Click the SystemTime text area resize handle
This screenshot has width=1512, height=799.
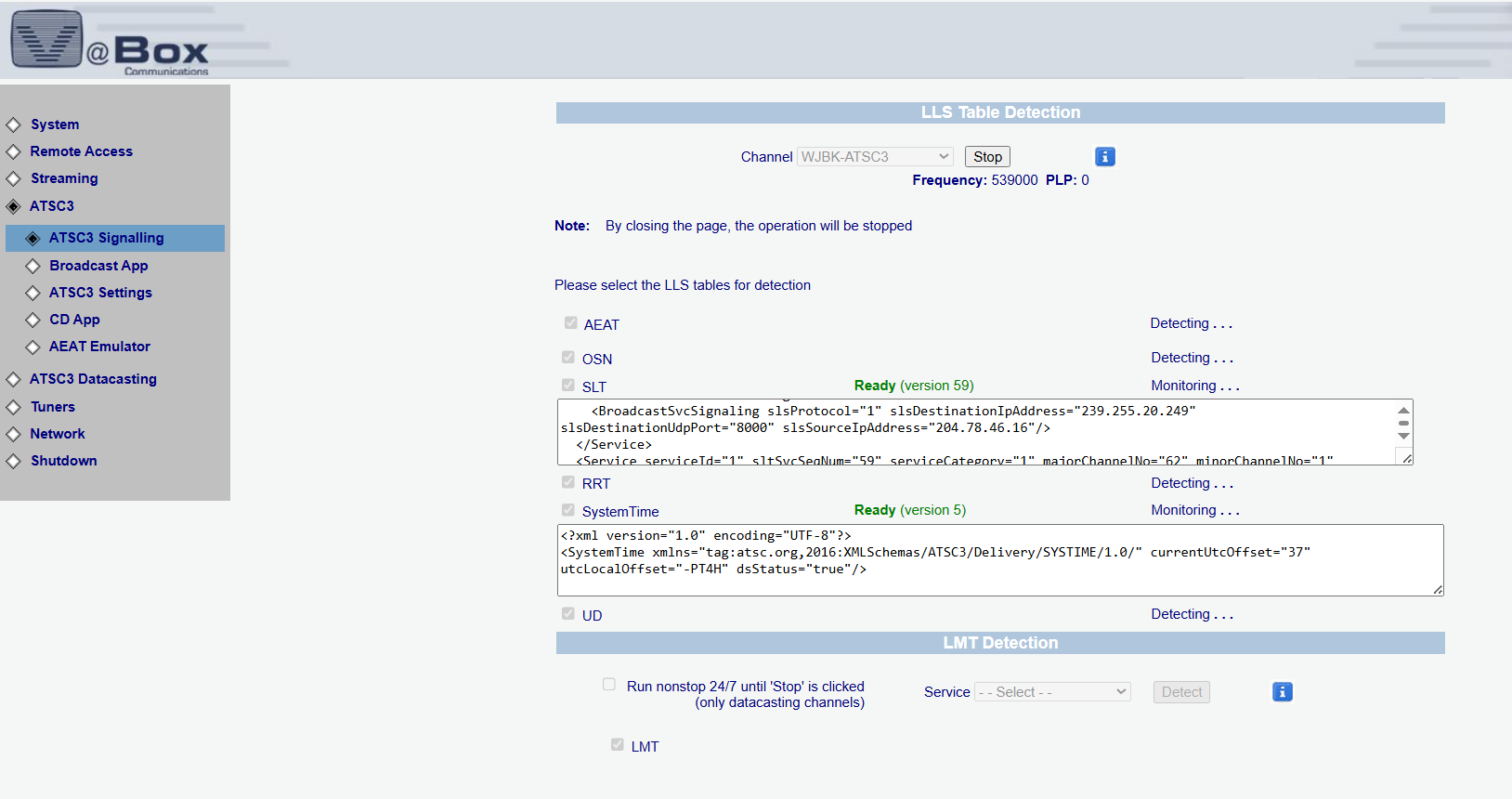point(1438,589)
